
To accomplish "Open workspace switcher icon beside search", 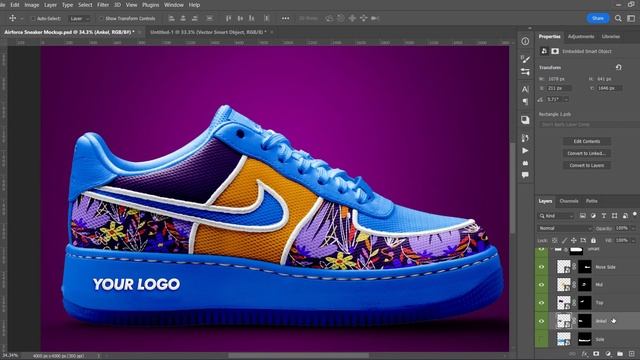I will tap(631, 18).
